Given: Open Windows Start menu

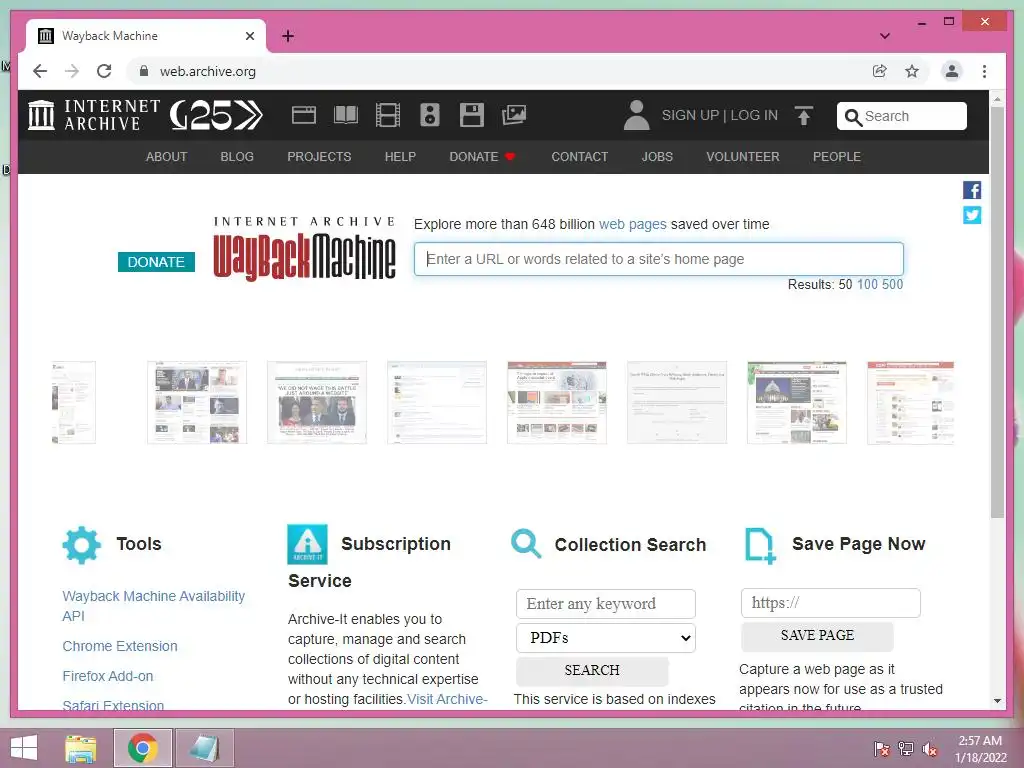Looking at the screenshot, I should coord(24,748).
